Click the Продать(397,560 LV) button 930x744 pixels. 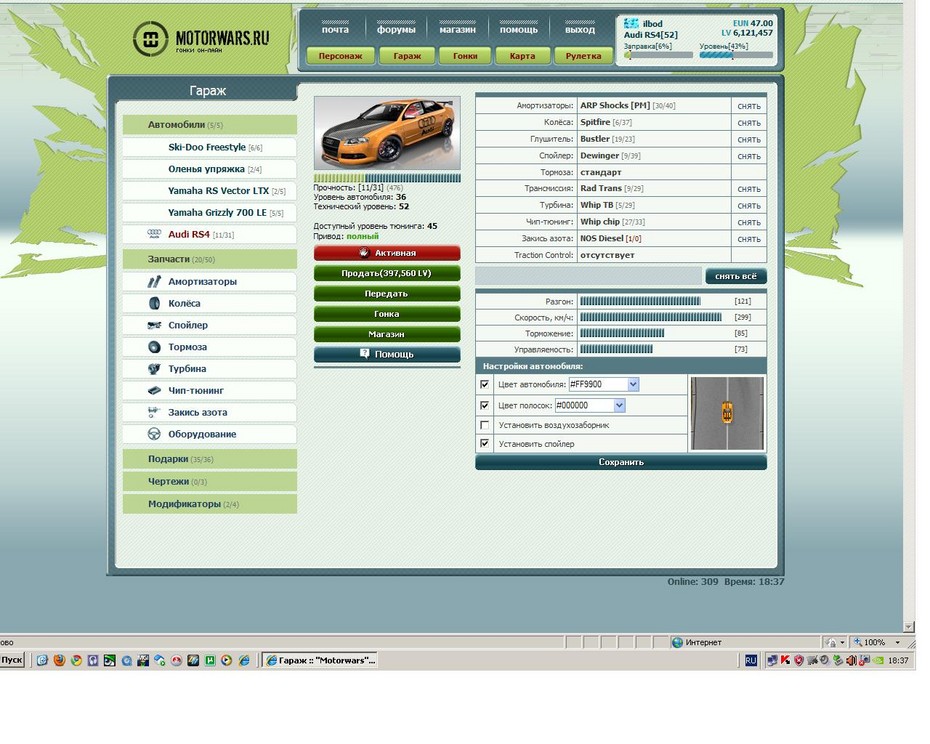[387, 273]
